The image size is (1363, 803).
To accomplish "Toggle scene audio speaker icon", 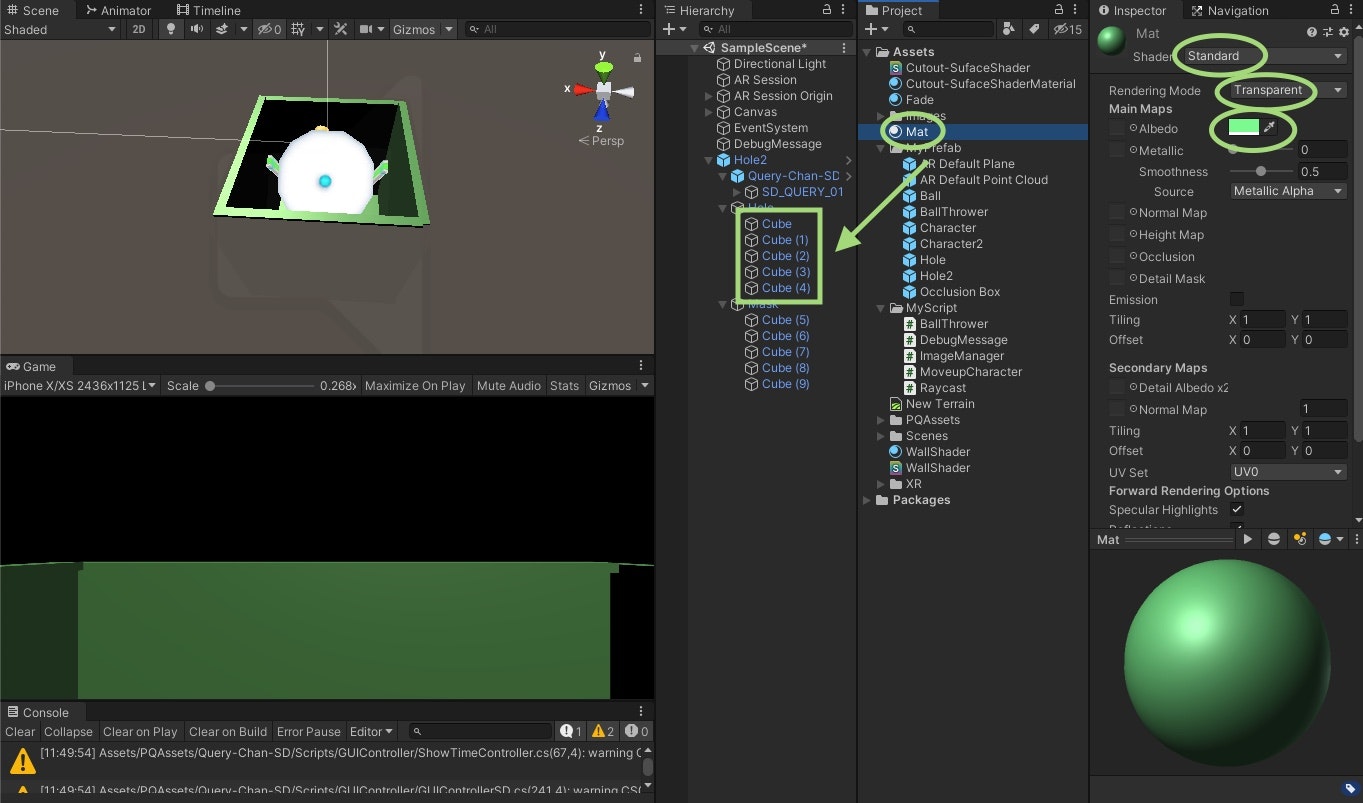I will 197,29.
